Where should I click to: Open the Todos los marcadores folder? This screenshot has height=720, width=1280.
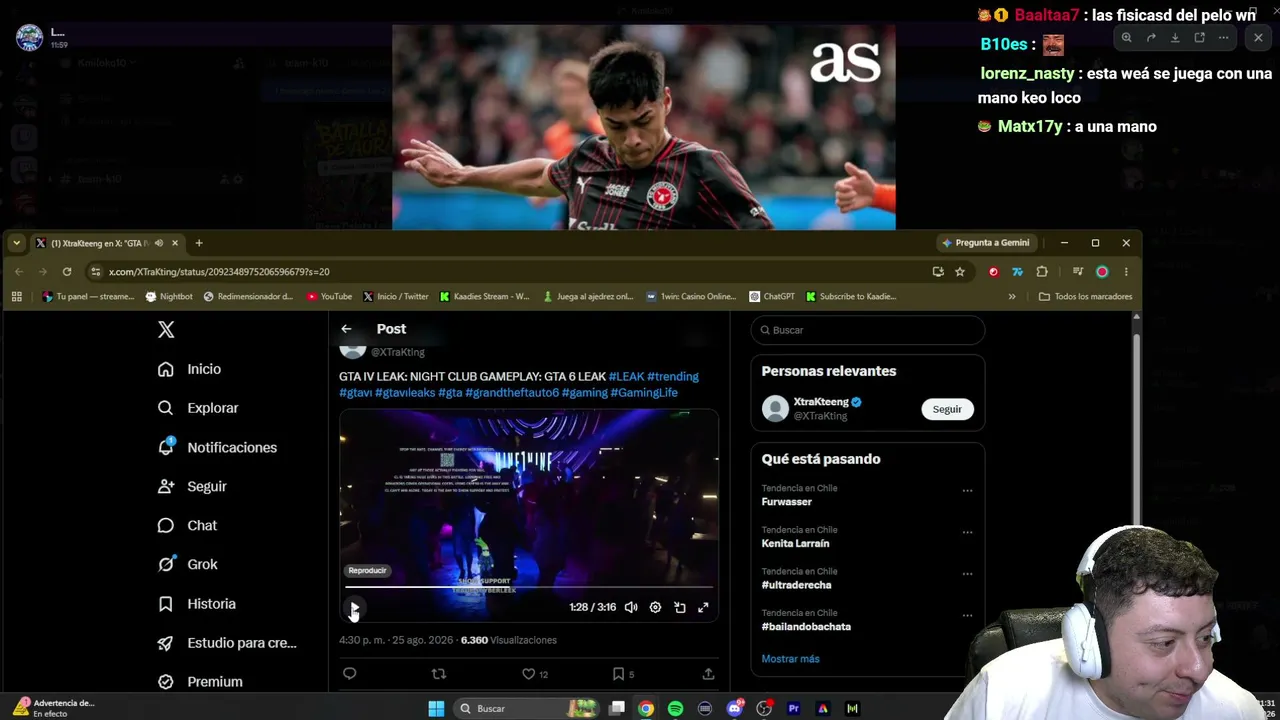pos(1085,297)
